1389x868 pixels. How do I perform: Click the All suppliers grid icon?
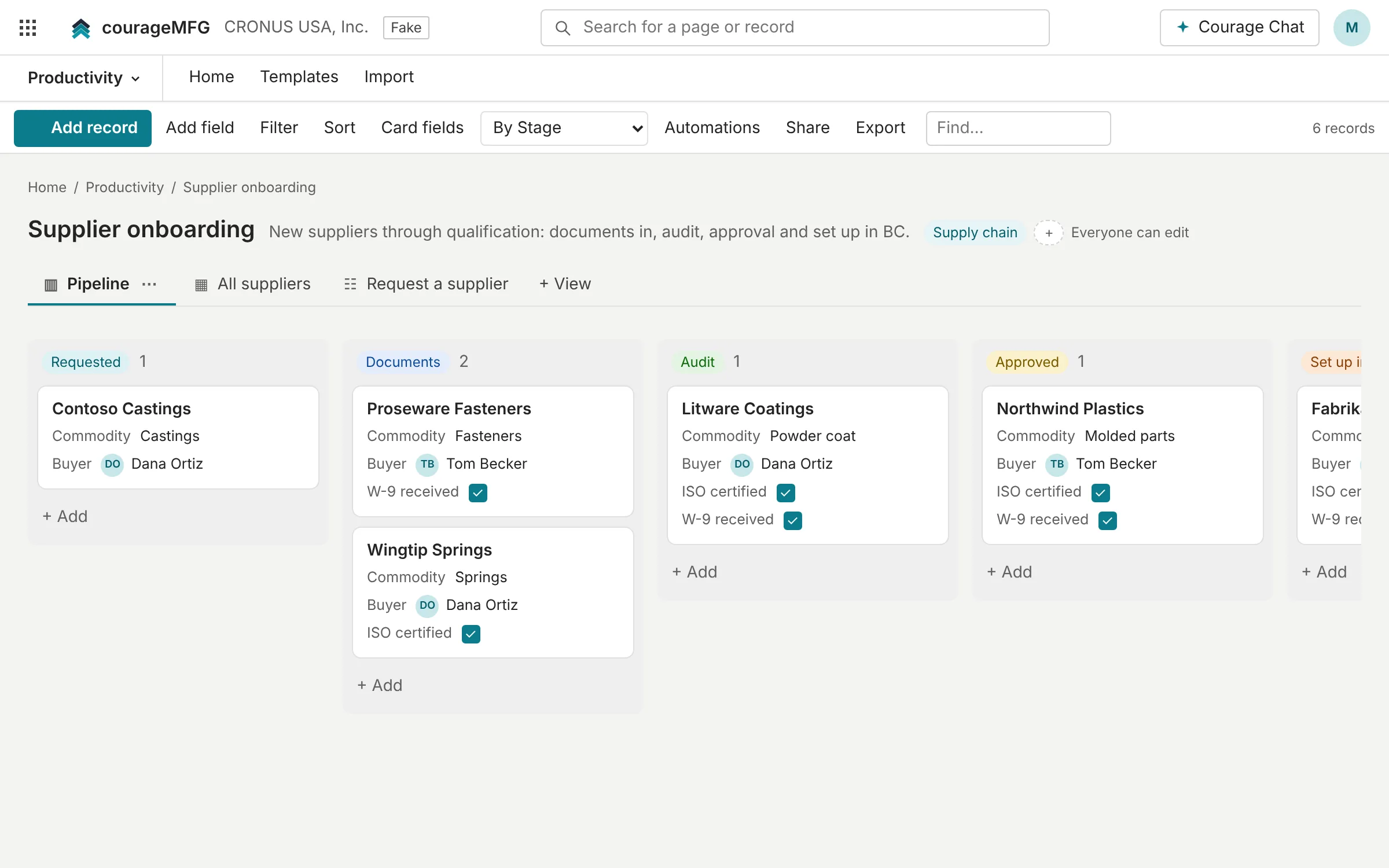coord(201,285)
